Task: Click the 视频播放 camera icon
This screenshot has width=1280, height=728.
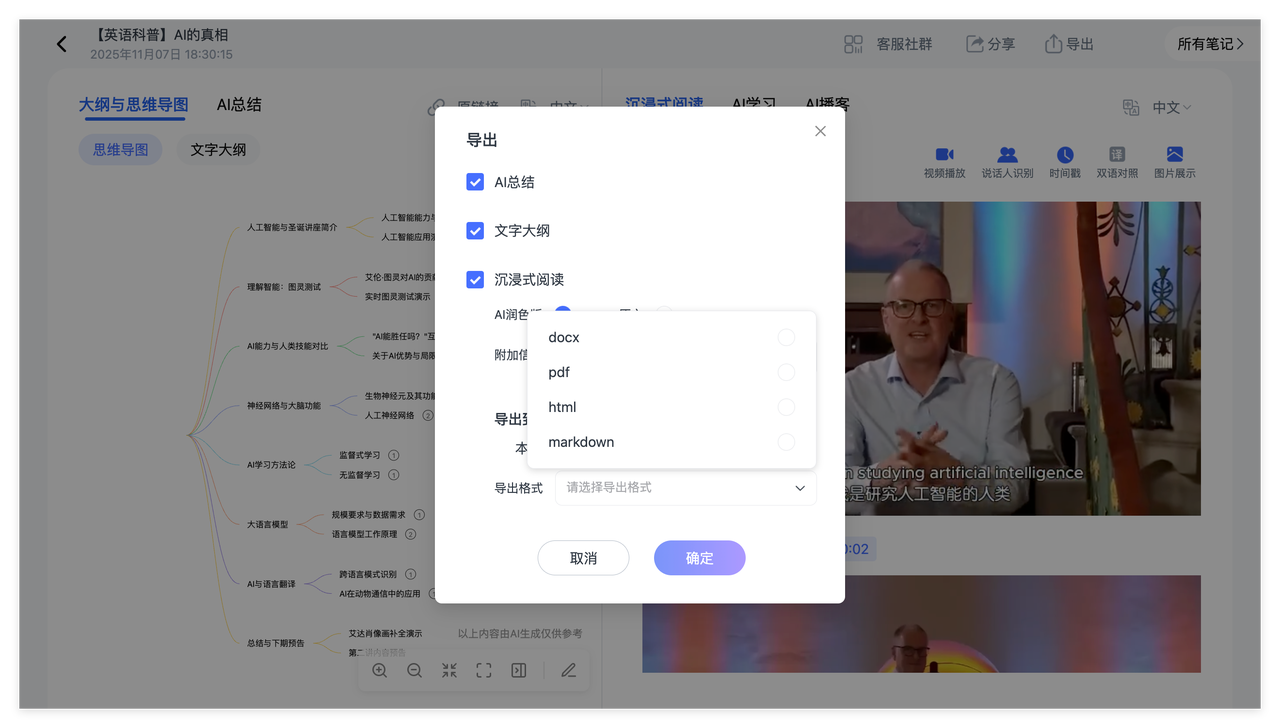Action: [944, 155]
